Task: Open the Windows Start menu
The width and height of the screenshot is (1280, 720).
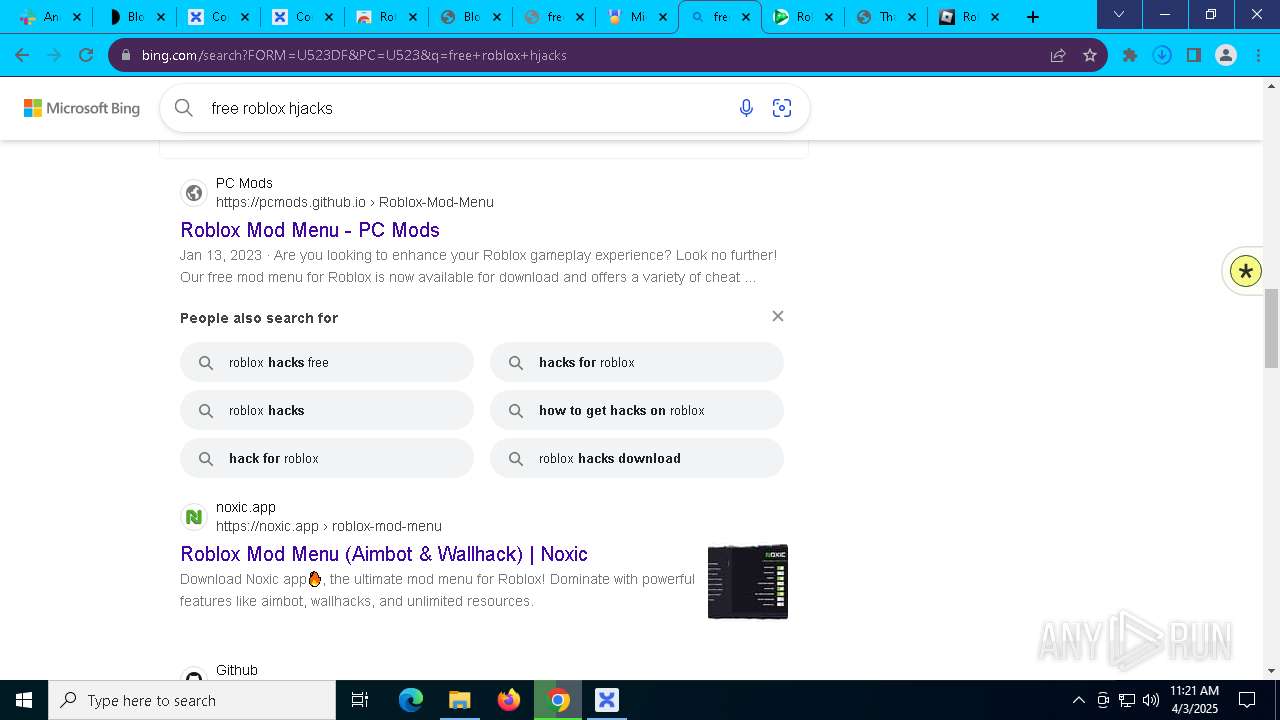Action: [x=24, y=700]
